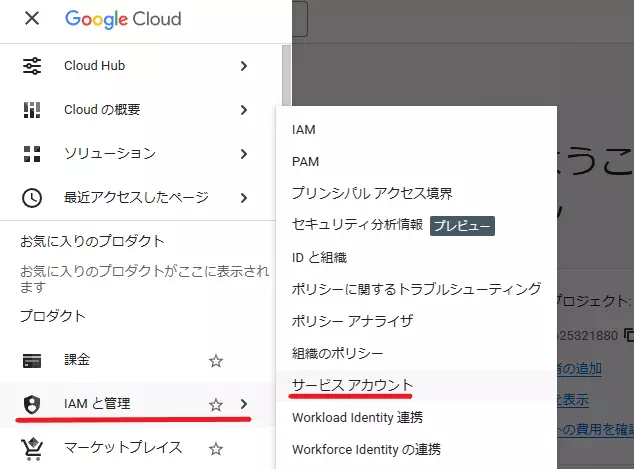This screenshot has height=469, width=634.
Task: Close the navigation menu with X icon
Action: (x=32, y=18)
